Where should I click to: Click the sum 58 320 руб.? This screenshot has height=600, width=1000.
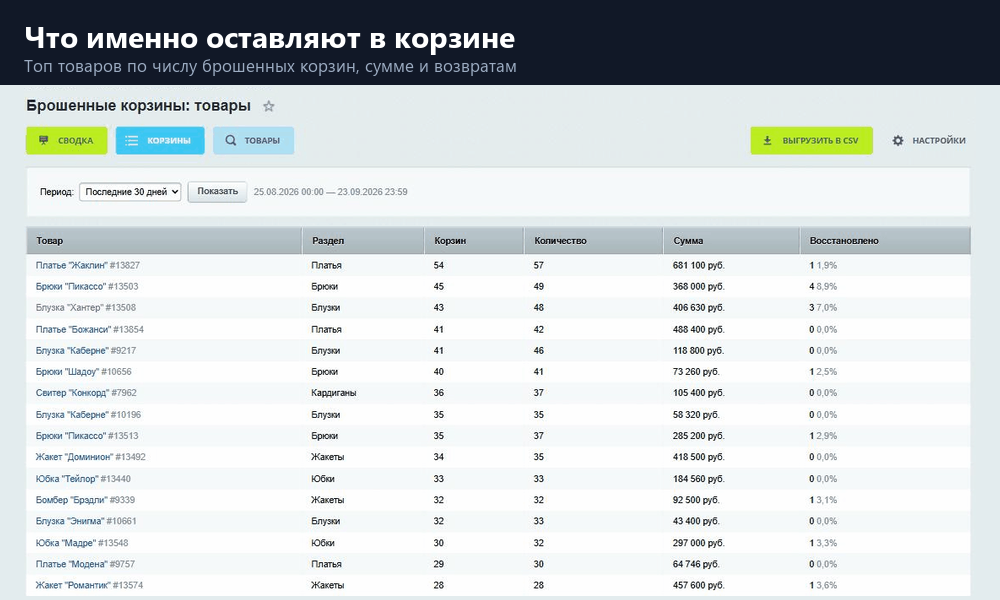[x=696, y=414]
